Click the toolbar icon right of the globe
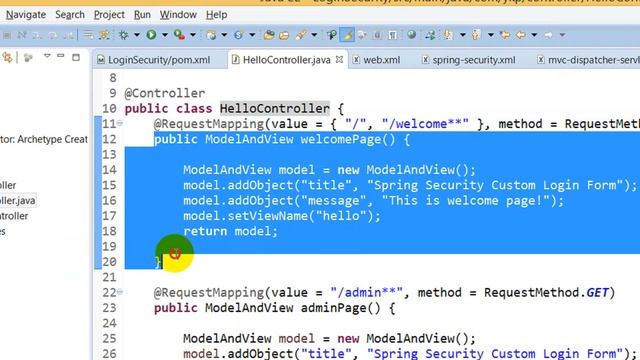The height and width of the screenshot is (360, 640). click(430, 35)
